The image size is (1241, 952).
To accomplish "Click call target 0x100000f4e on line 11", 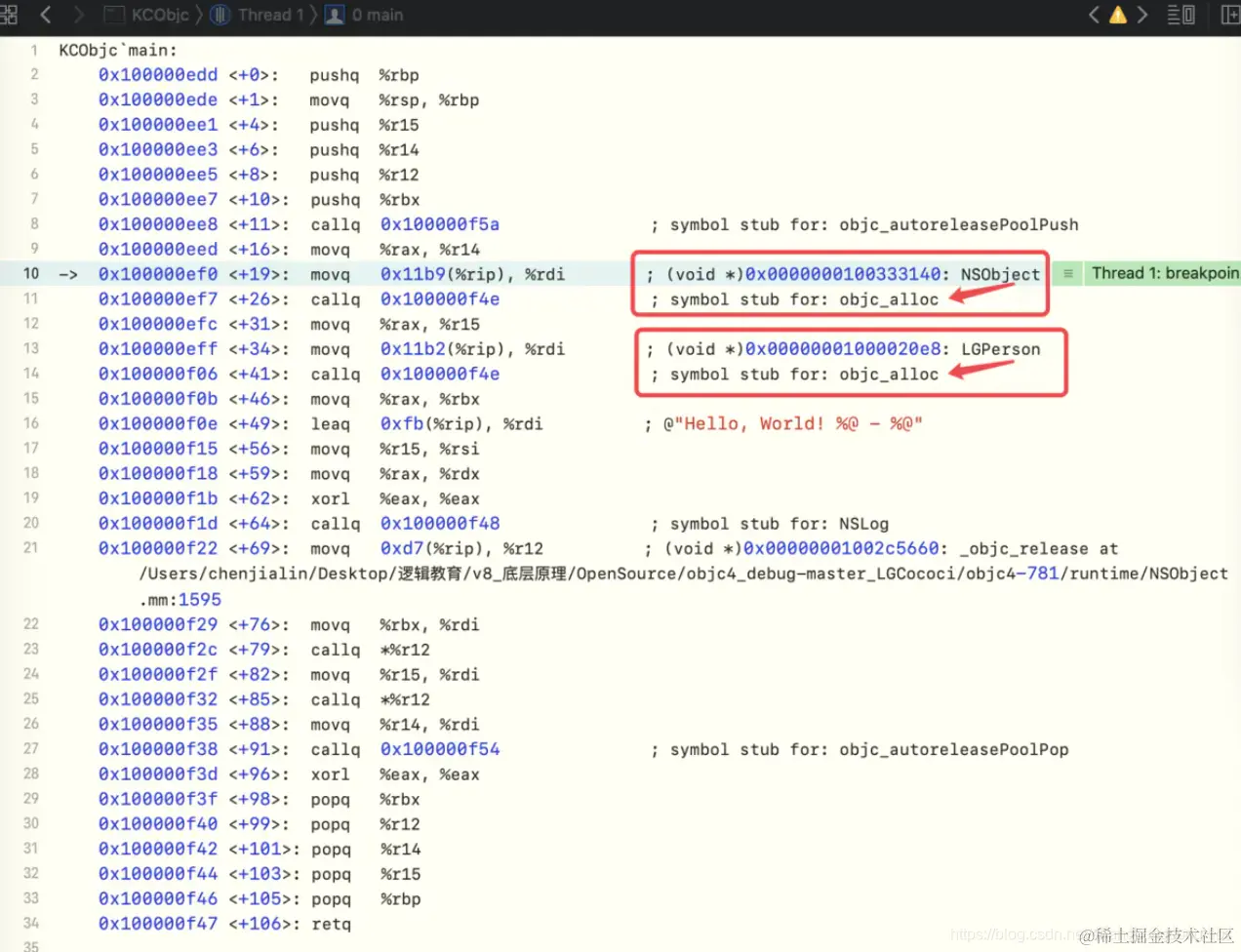I will click(x=440, y=299).
